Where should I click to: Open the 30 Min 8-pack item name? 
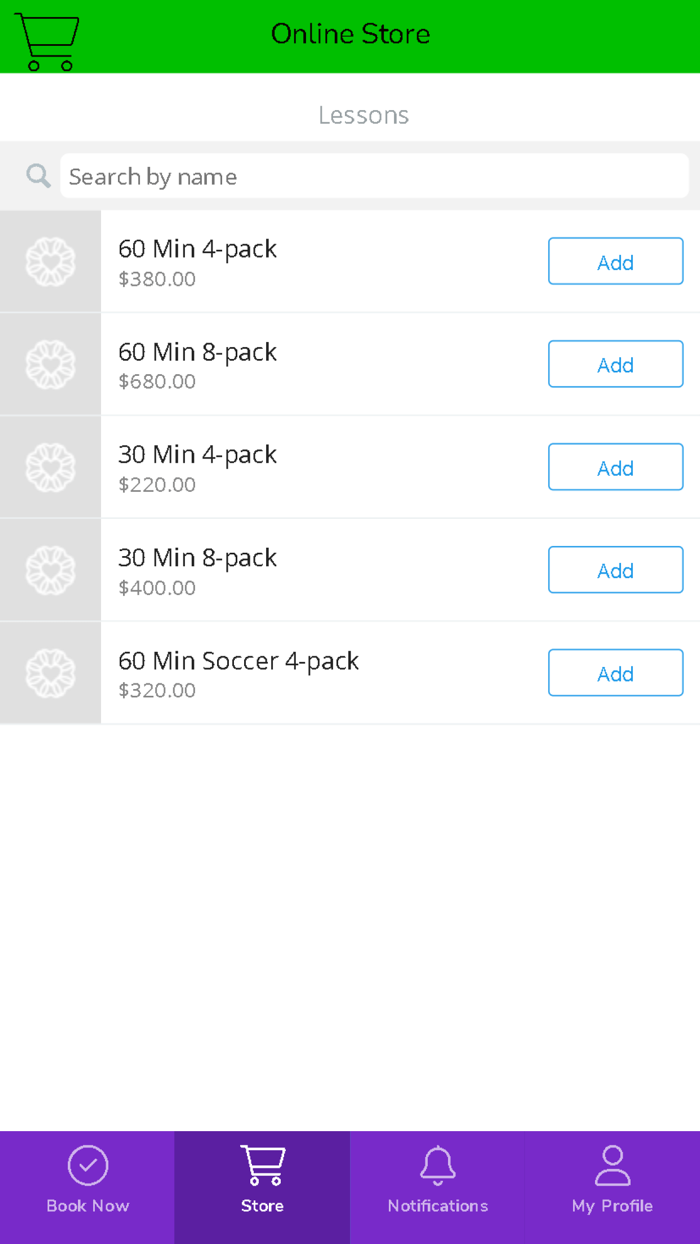(197, 558)
